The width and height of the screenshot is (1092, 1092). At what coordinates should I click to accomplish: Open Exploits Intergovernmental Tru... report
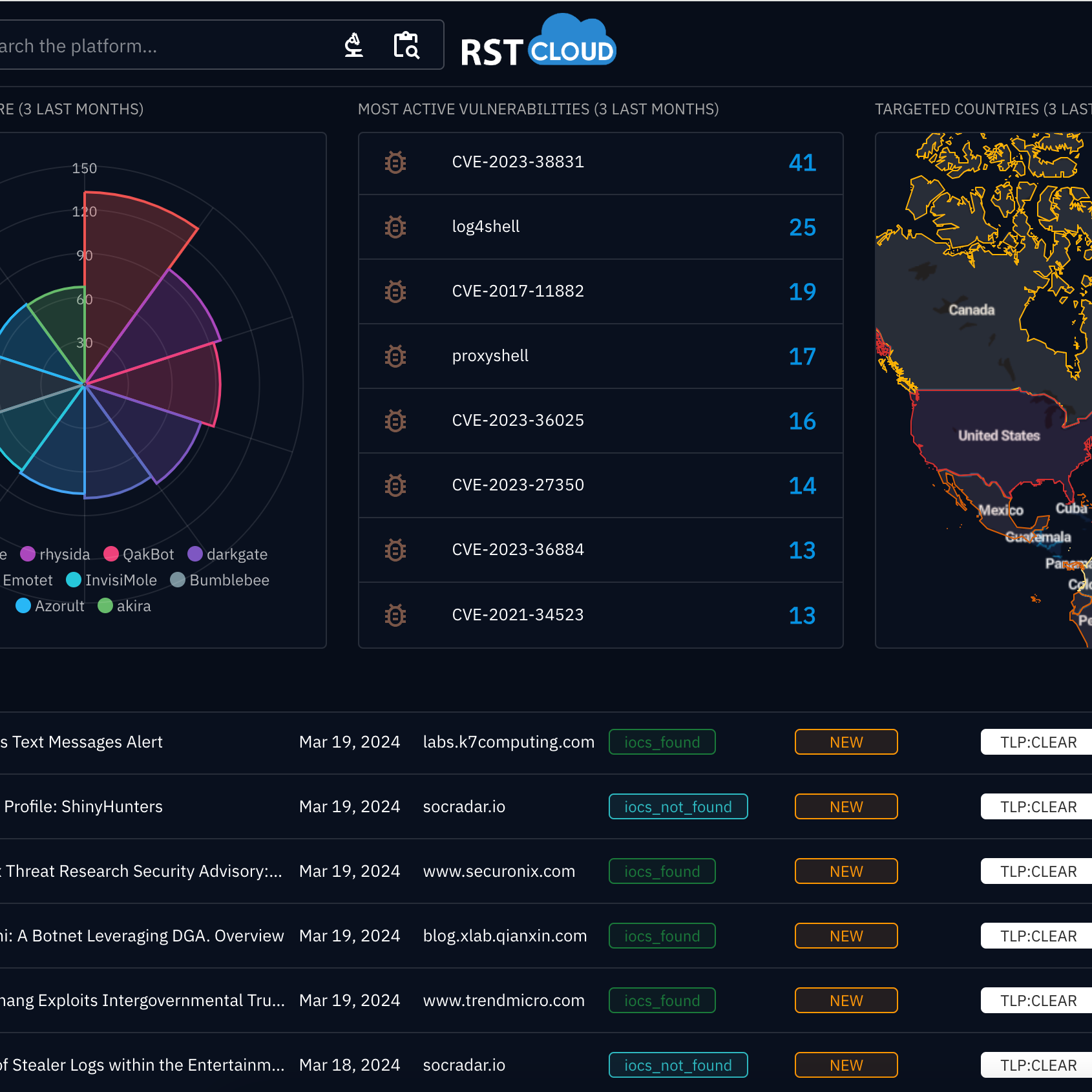142,1000
